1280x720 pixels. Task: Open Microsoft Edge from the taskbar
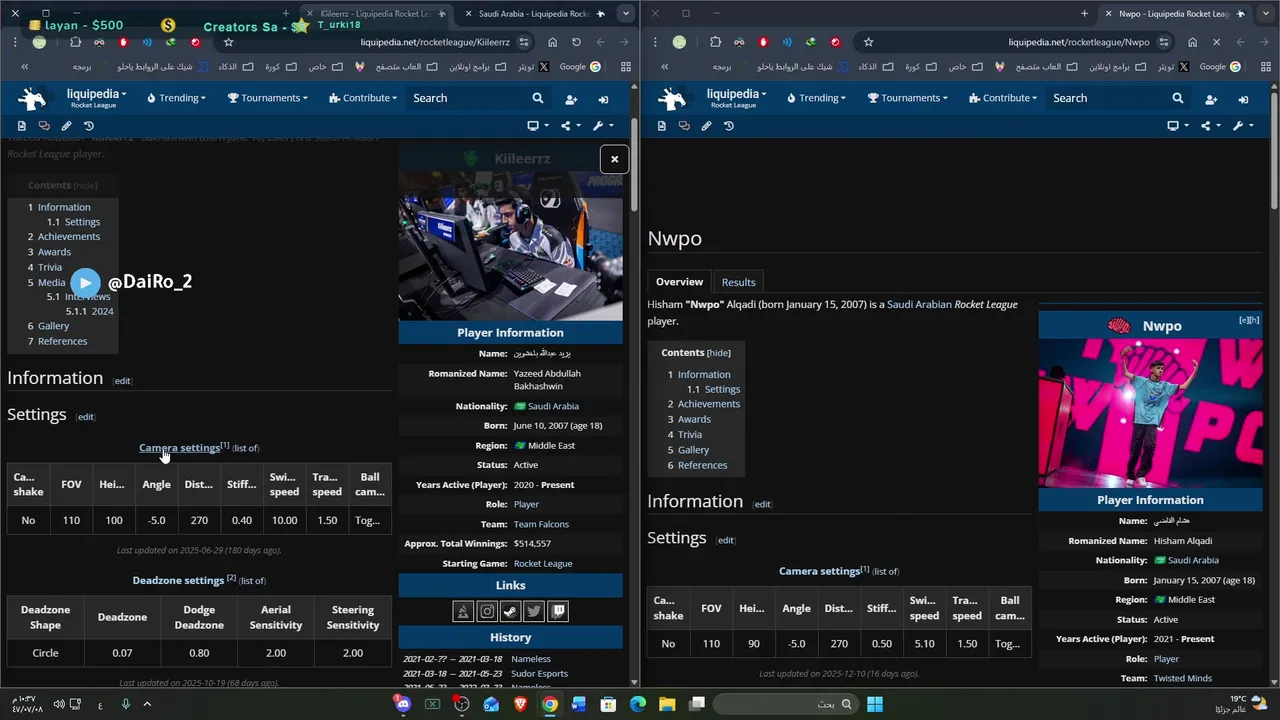pyautogui.click(x=638, y=704)
